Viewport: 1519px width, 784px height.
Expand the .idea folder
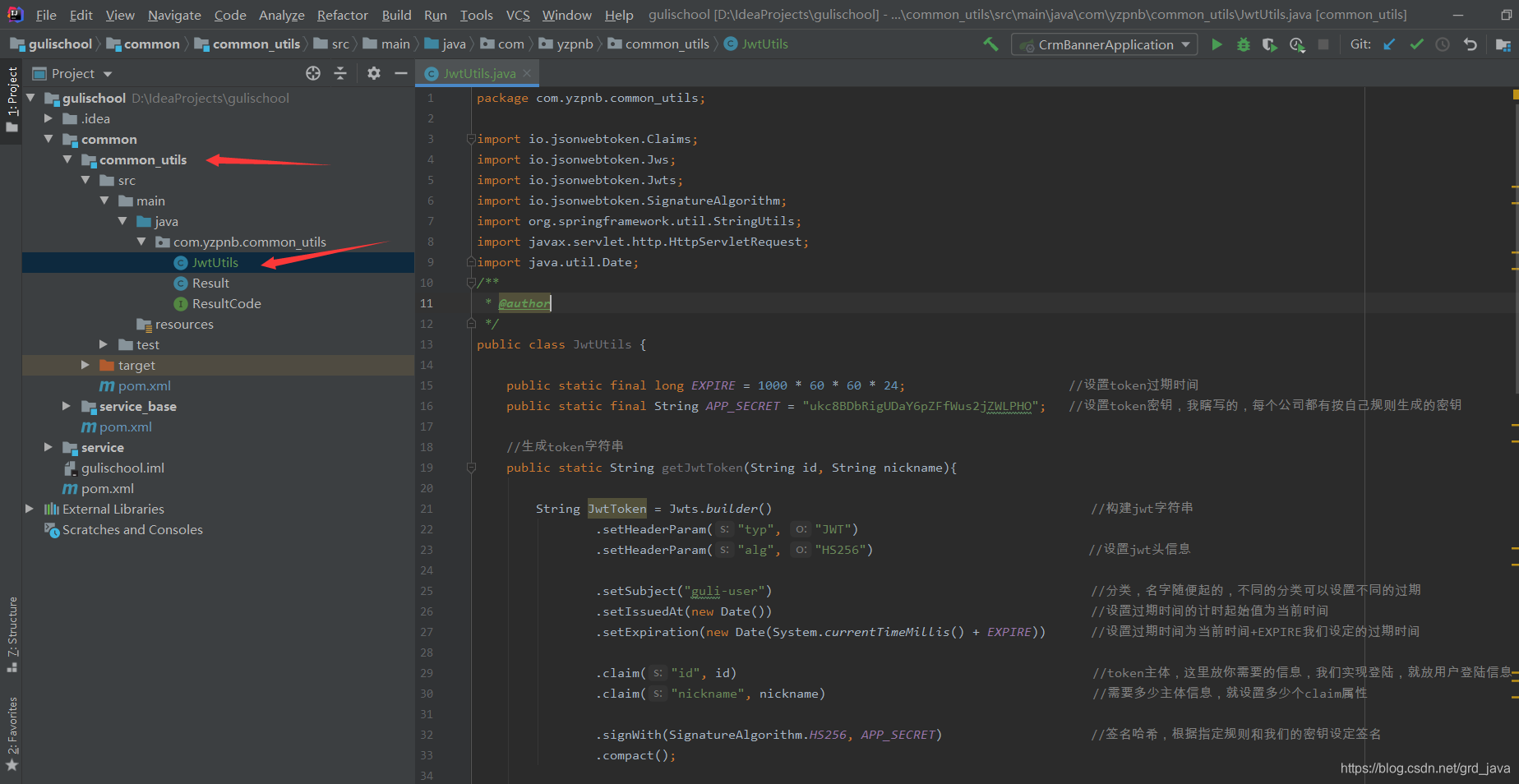coord(48,118)
